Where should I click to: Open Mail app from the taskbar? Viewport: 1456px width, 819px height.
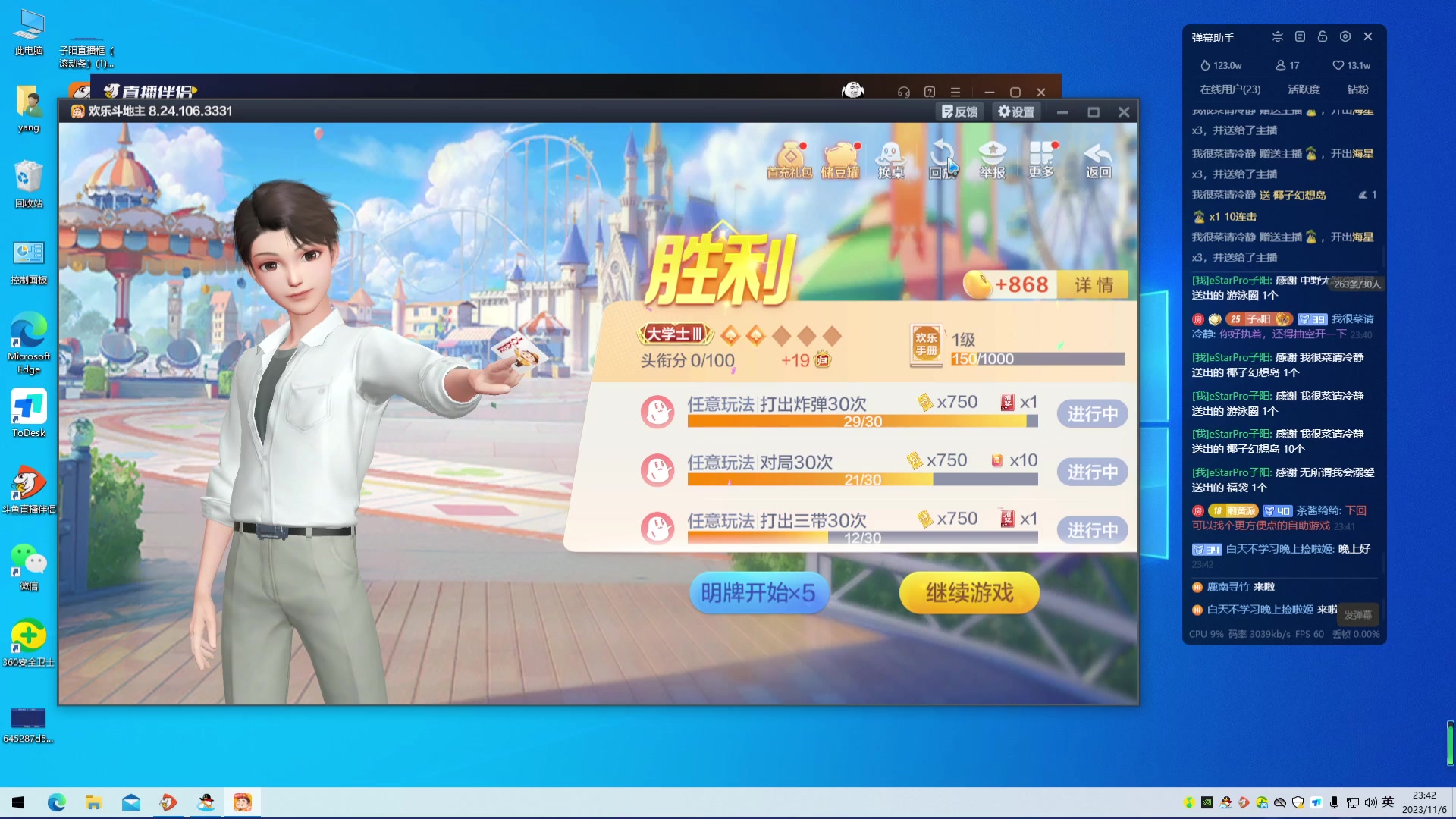(x=130, y=802)
